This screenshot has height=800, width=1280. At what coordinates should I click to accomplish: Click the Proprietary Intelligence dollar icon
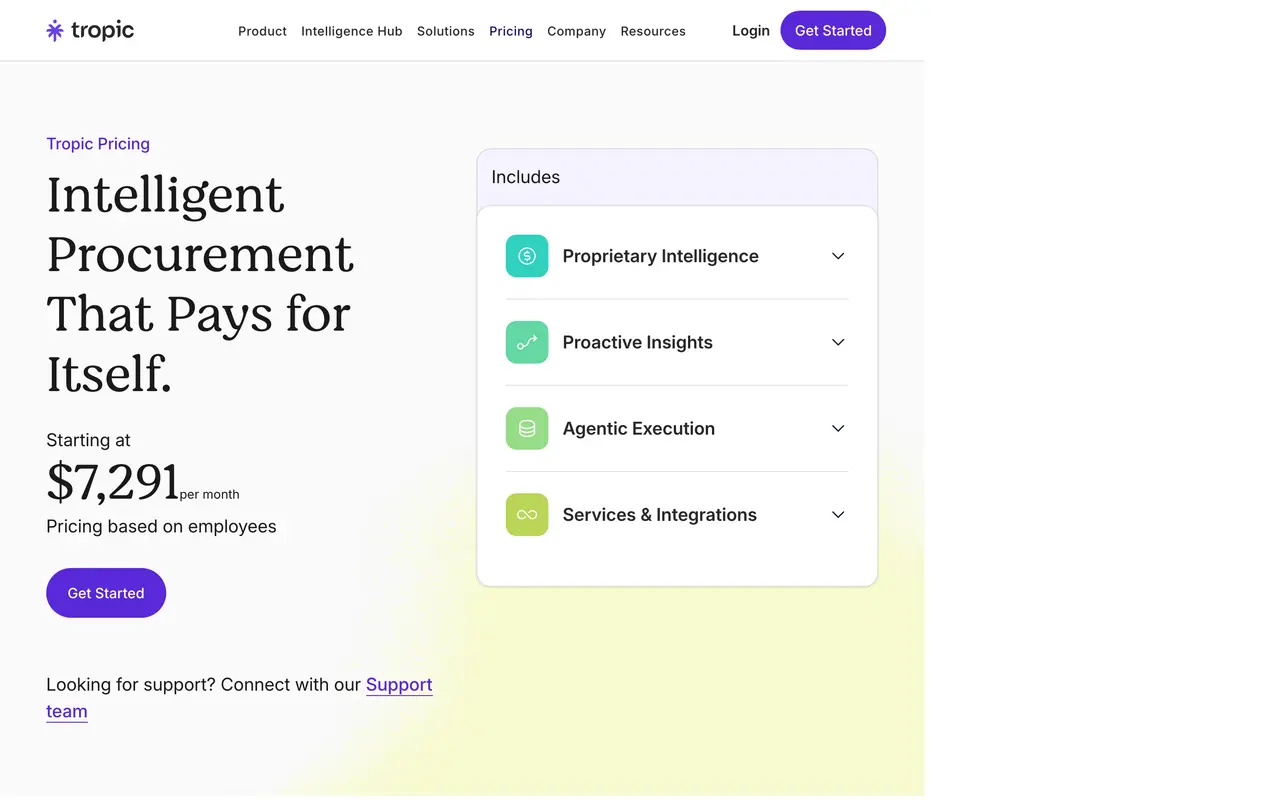527,256
